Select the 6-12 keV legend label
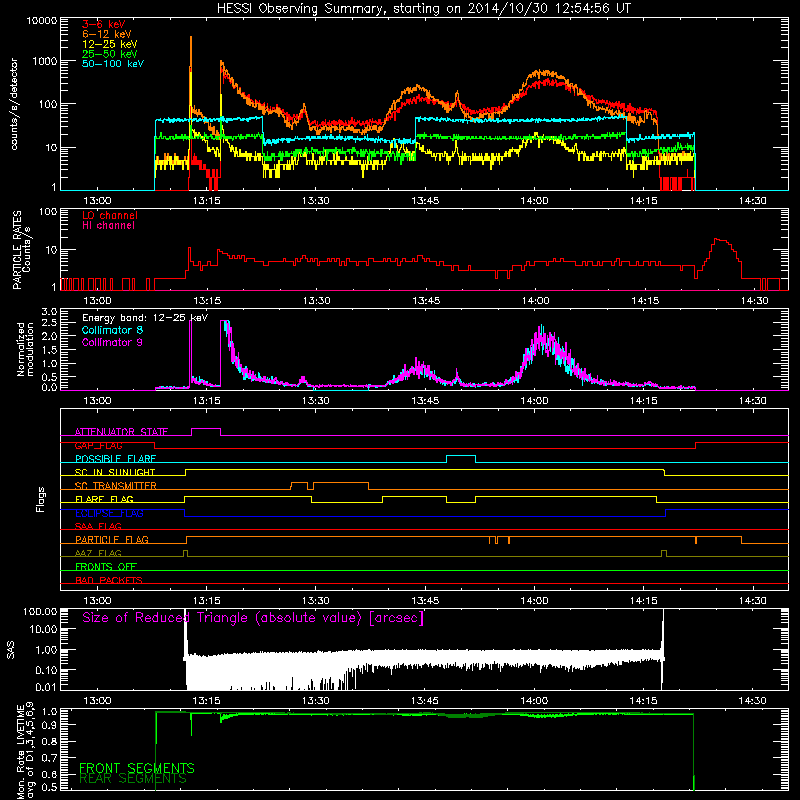800x800 pixels. coord(106,34)
